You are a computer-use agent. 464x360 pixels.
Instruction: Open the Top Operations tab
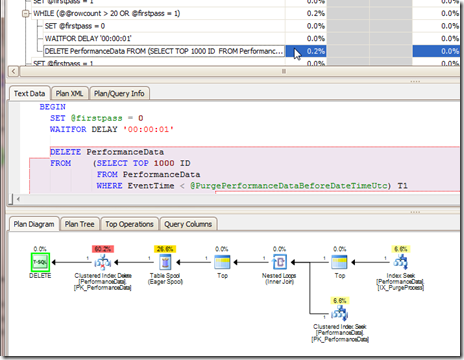click(129, 224)
